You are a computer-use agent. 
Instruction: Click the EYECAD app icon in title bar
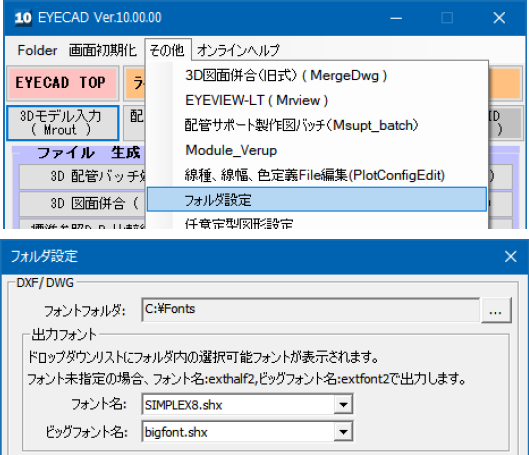point(23,18)
